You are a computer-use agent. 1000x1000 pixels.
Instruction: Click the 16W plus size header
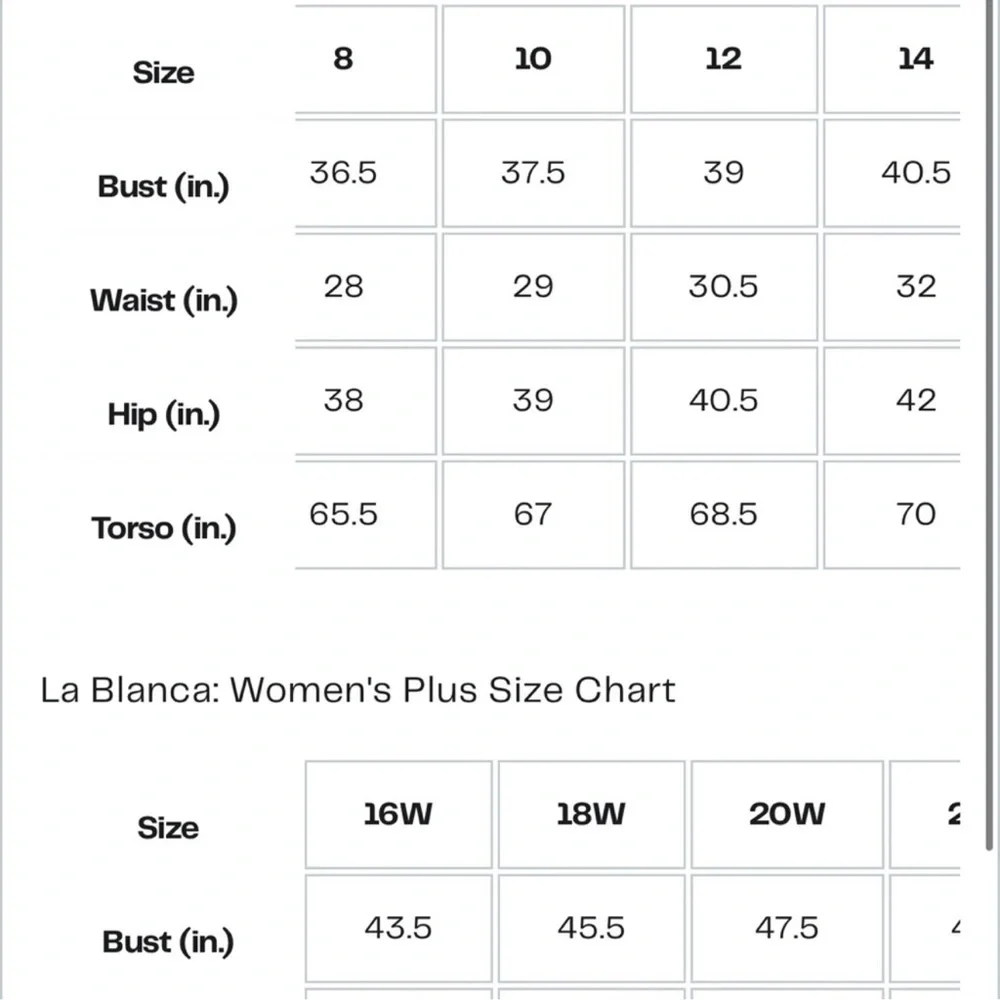(x=398, y=814)
